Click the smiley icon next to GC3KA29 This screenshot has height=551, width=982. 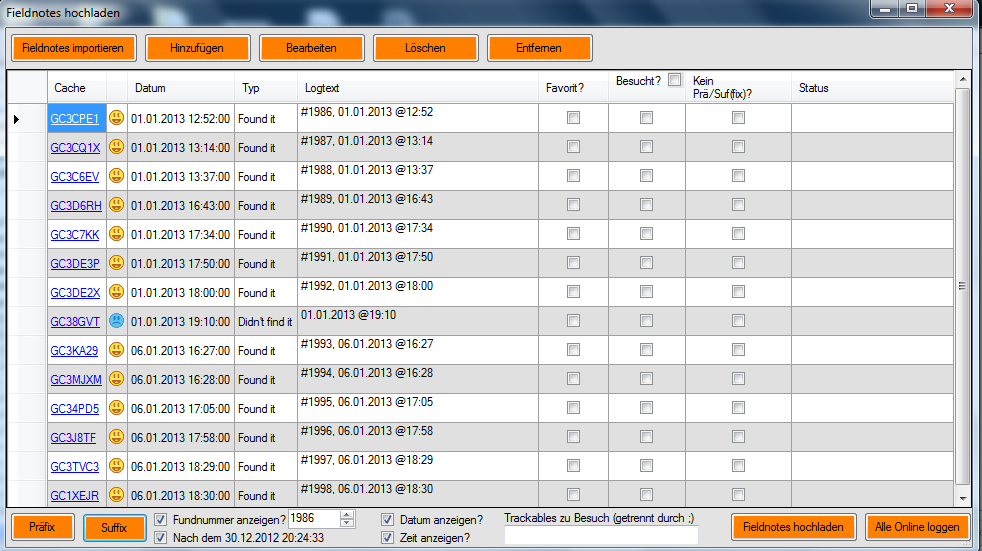(117, 350)
